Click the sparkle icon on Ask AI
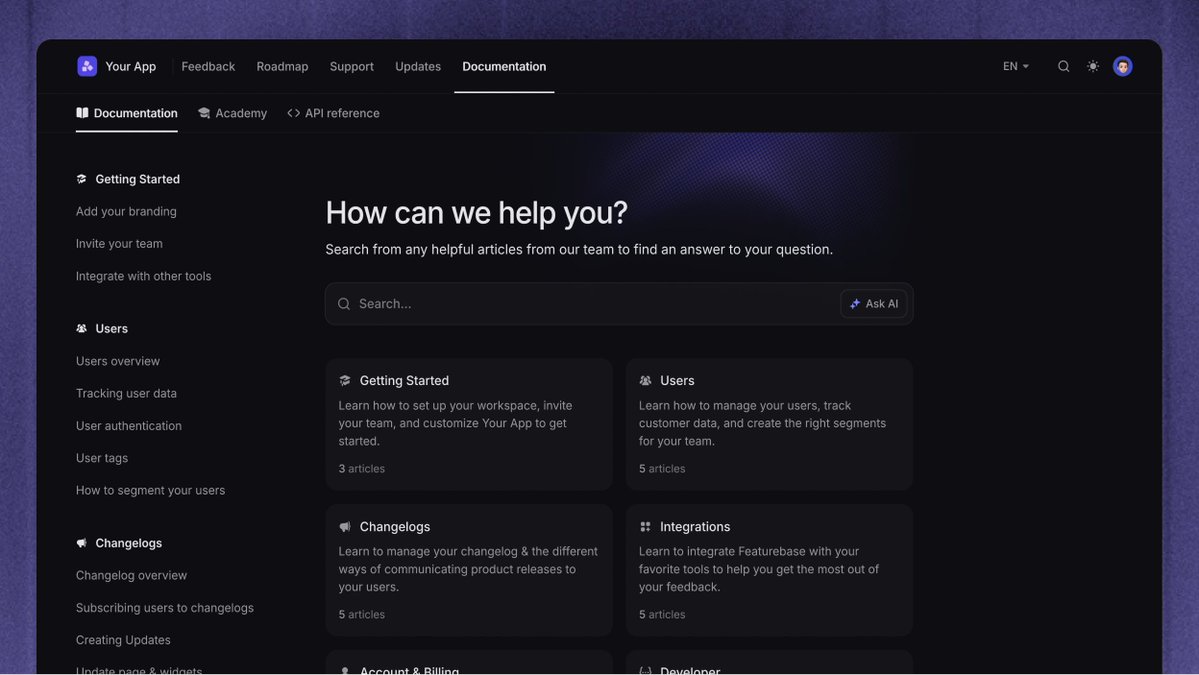 [x=855, y=303]
